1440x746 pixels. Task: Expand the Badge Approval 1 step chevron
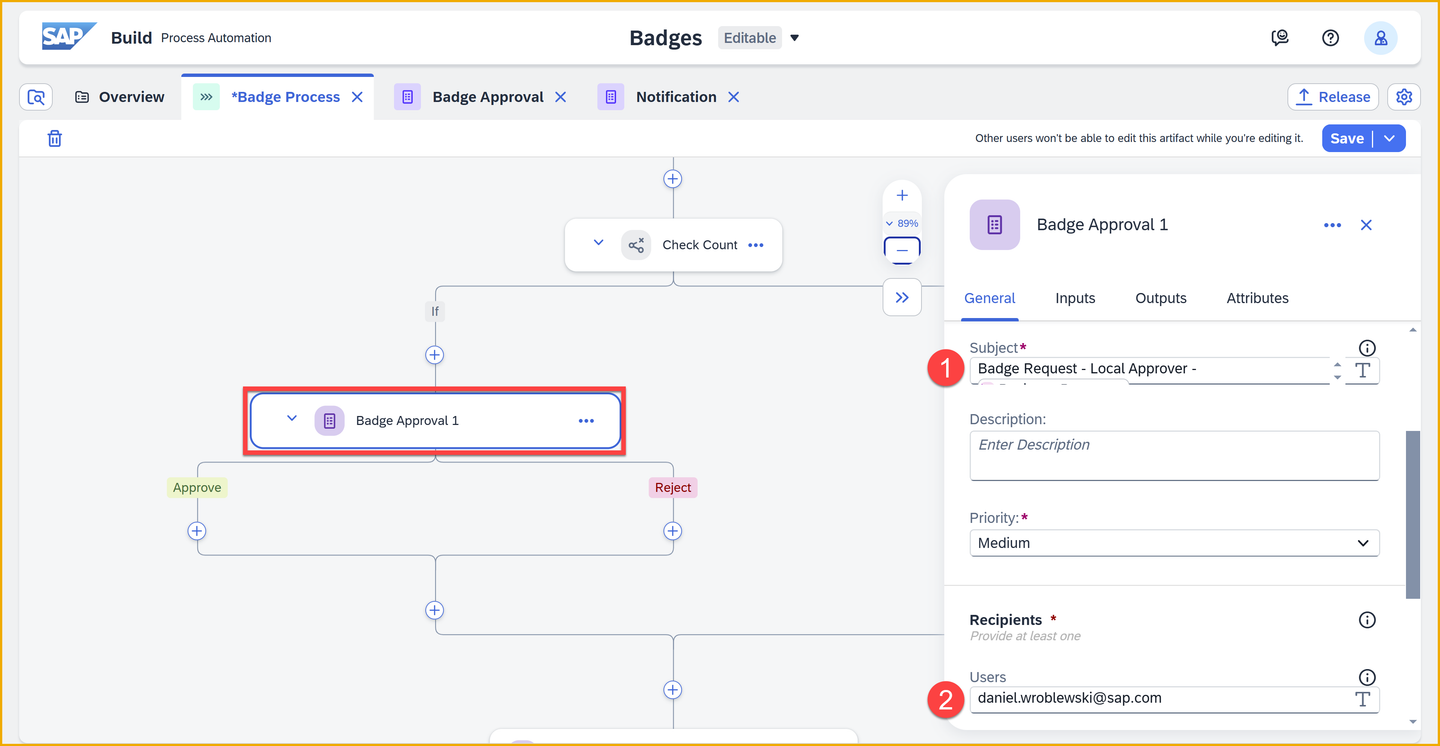(x=292, y=419)
